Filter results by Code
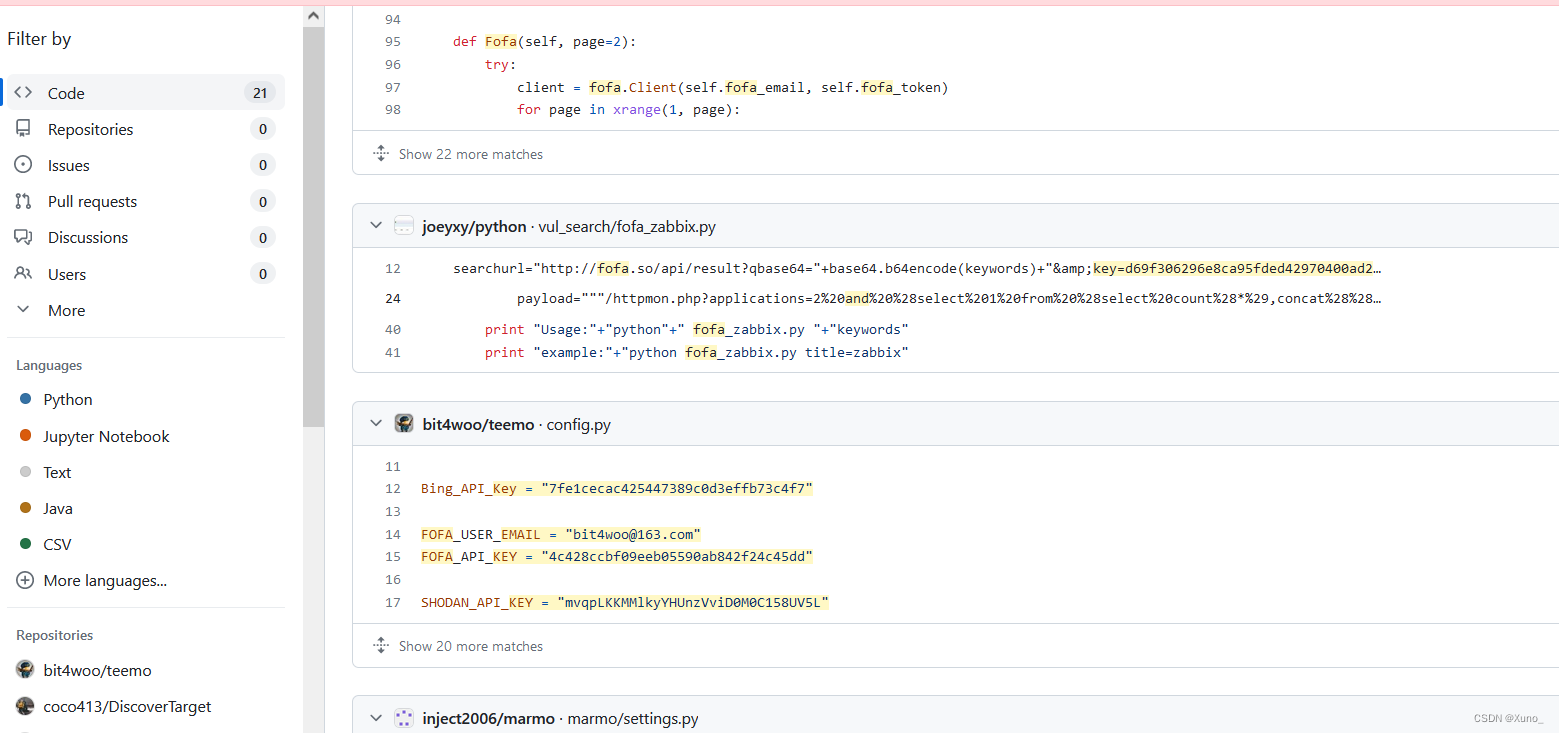The width and height of the screenshot is (1559, 733). click(146, 93)
